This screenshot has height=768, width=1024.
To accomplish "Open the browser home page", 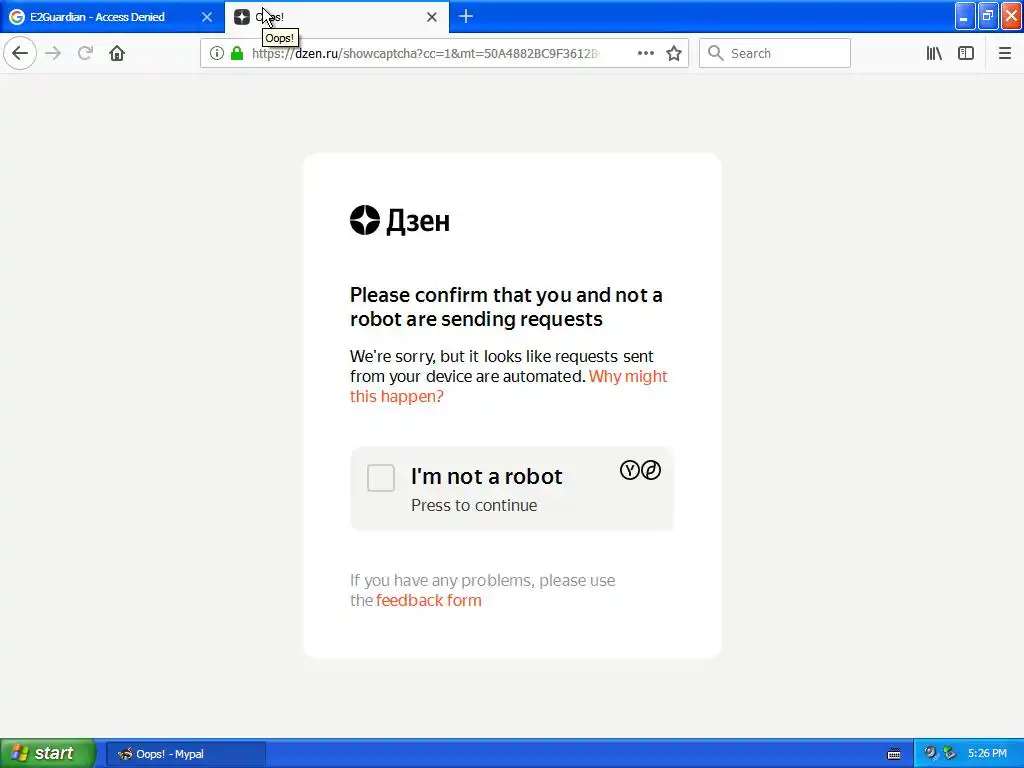I will point(117,53).
